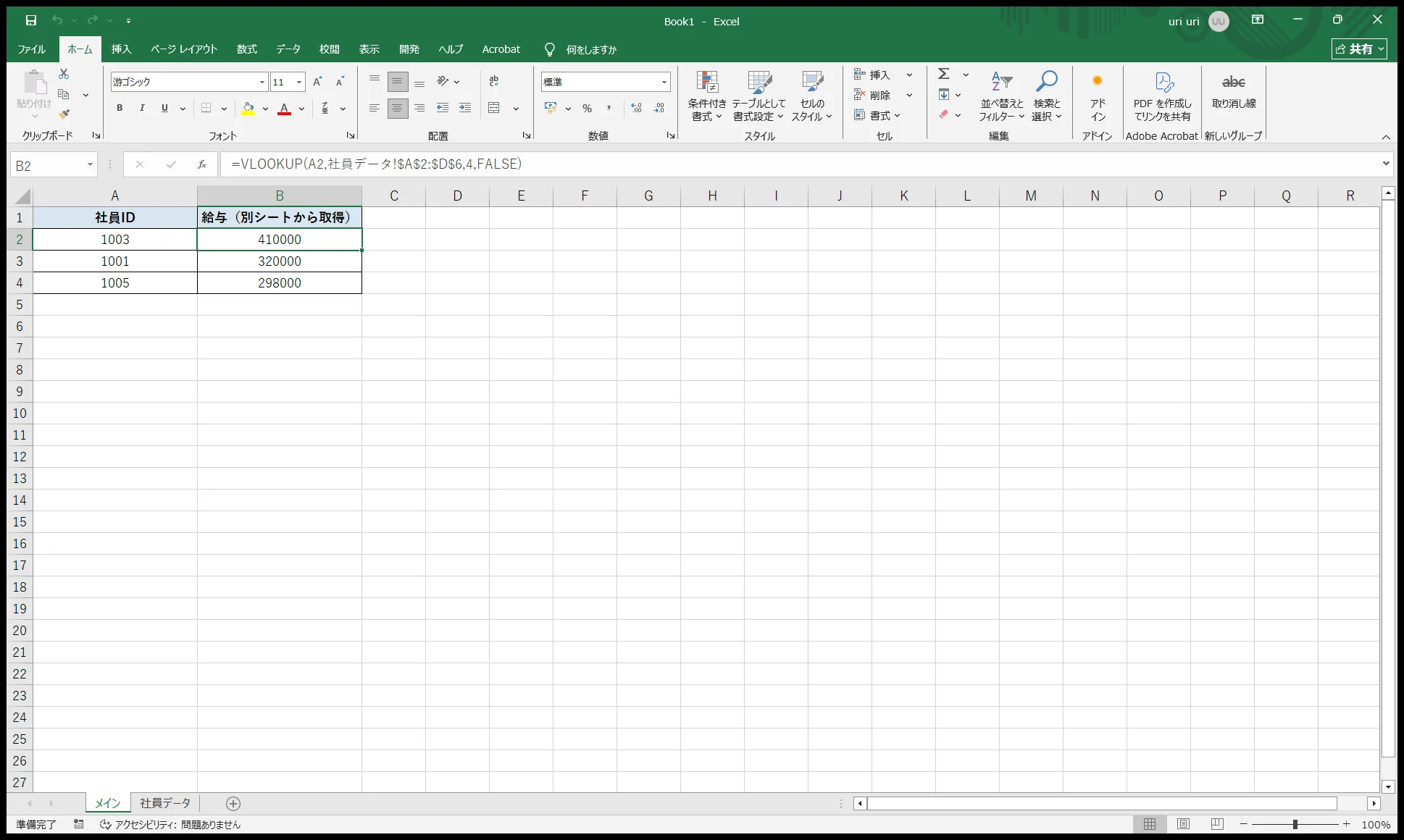
Task: Activate the Format Painter brush
Action: coord(64,114)
